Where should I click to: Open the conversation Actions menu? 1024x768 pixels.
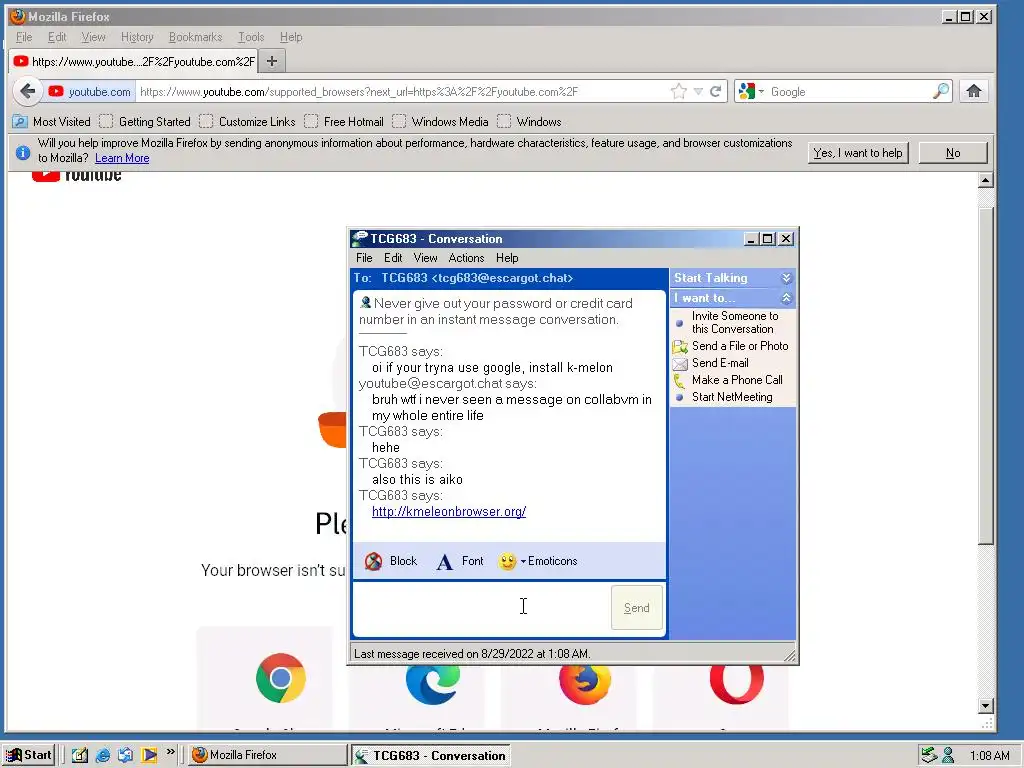point(466,258)
